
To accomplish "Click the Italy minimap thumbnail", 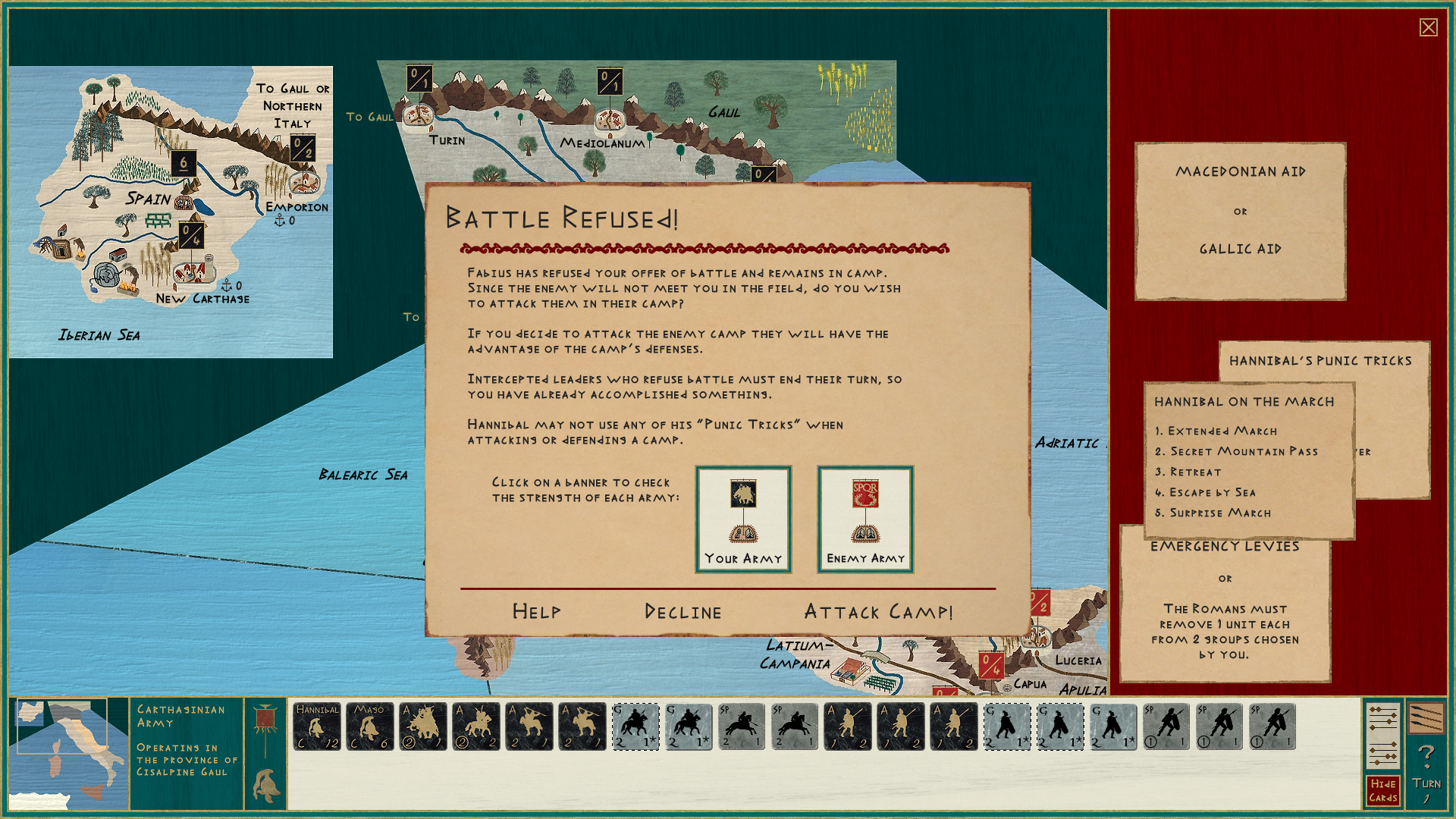I will point(68,754).
